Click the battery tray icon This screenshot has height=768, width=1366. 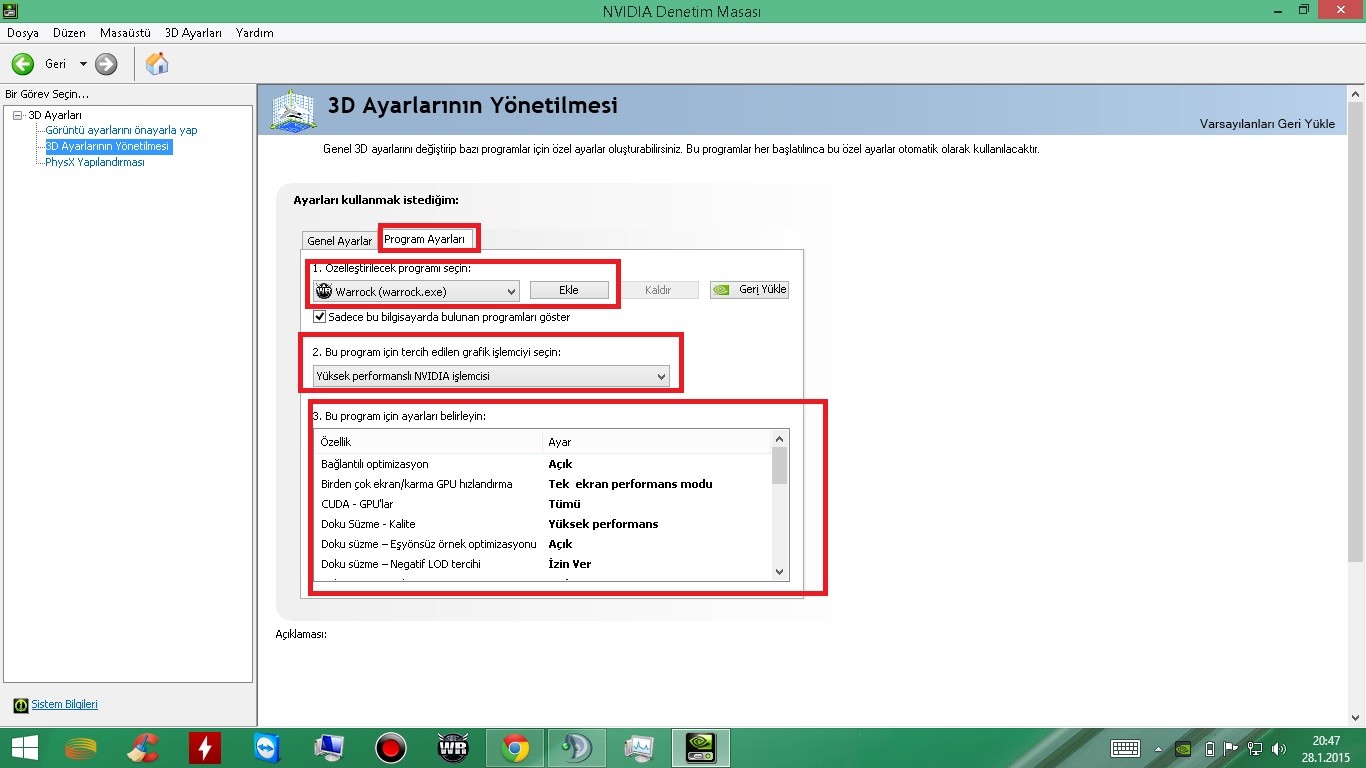pos(1210,748)
